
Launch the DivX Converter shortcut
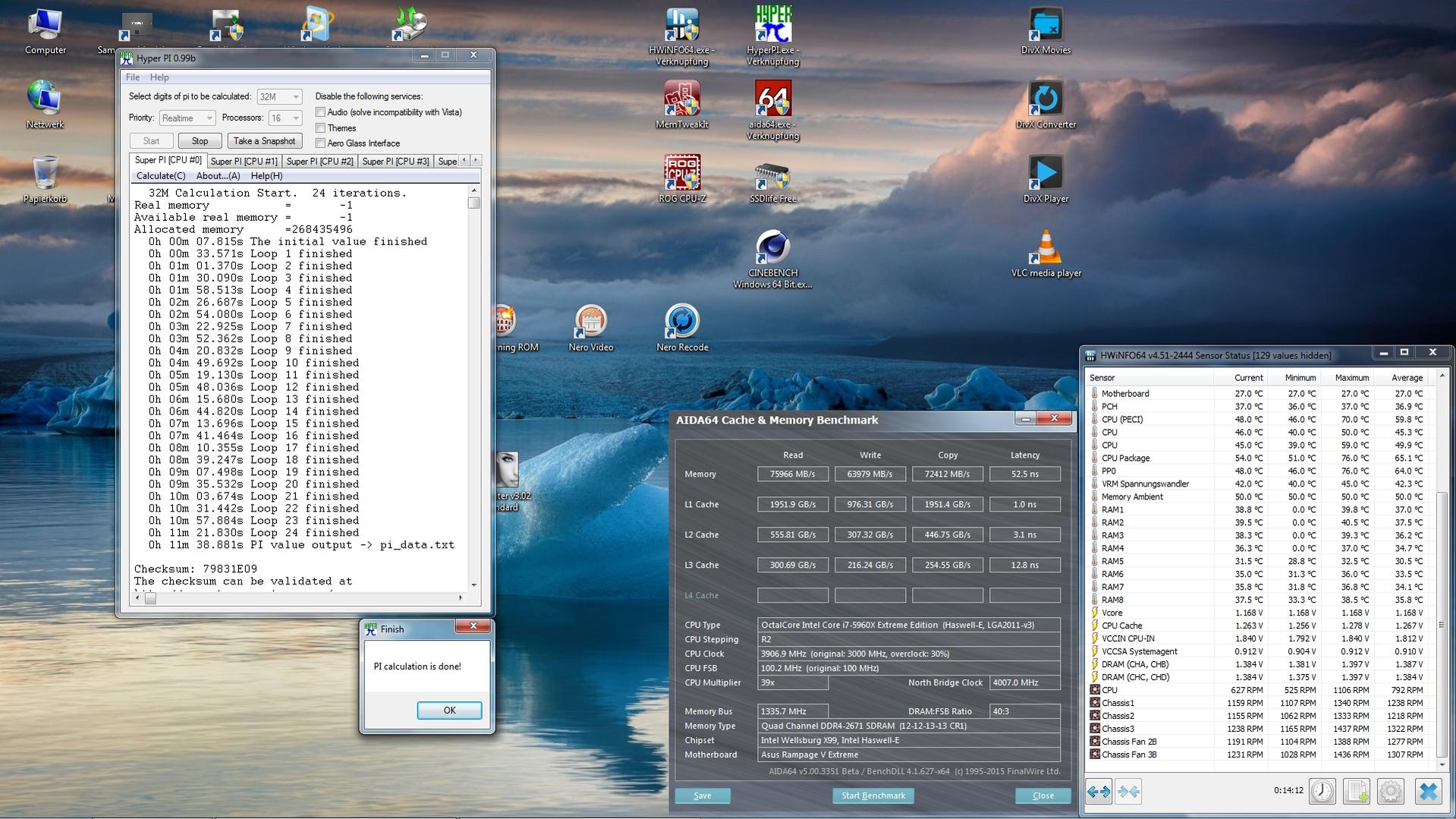(1046, 105)
